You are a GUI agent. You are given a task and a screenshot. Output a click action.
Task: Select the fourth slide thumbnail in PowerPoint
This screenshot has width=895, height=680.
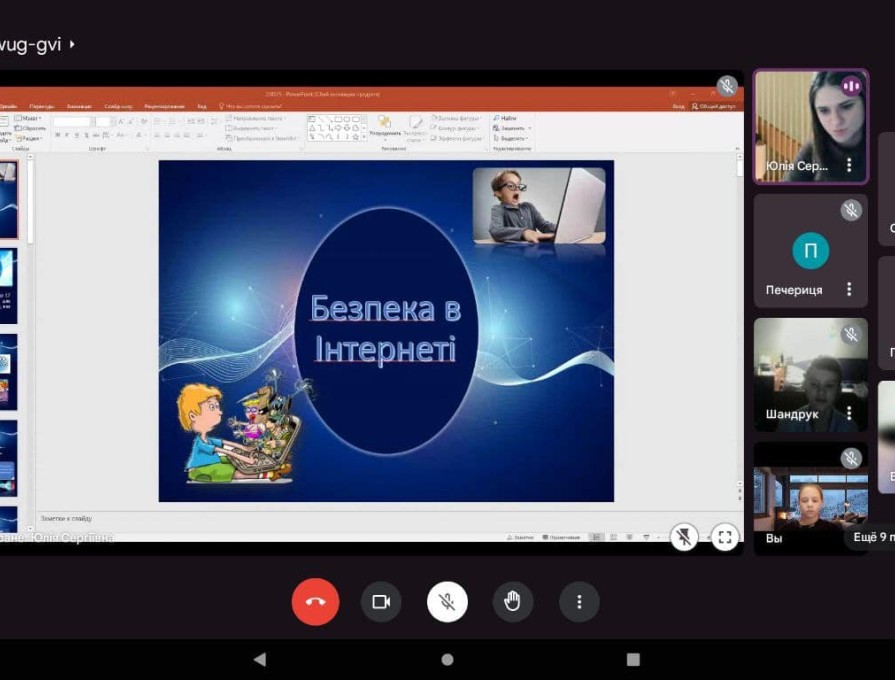click(x=9, y=458)
